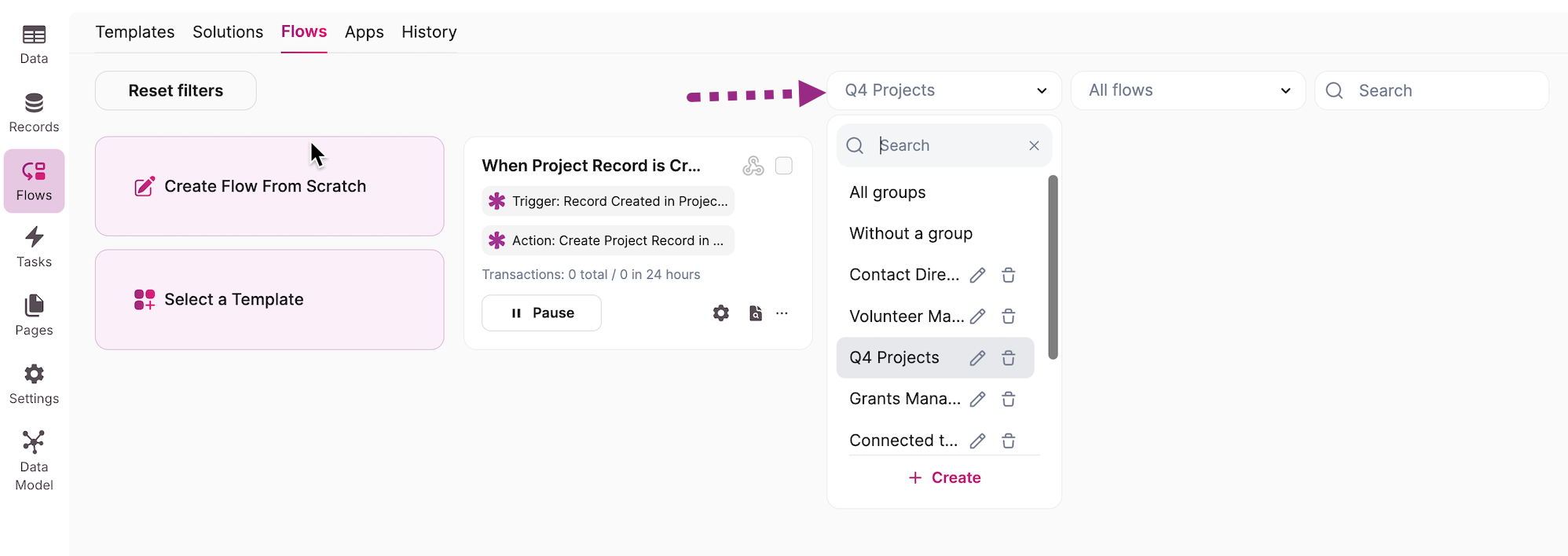
Task: Go to Tasks via lightning icon
Action: click(x=34, y=247)
